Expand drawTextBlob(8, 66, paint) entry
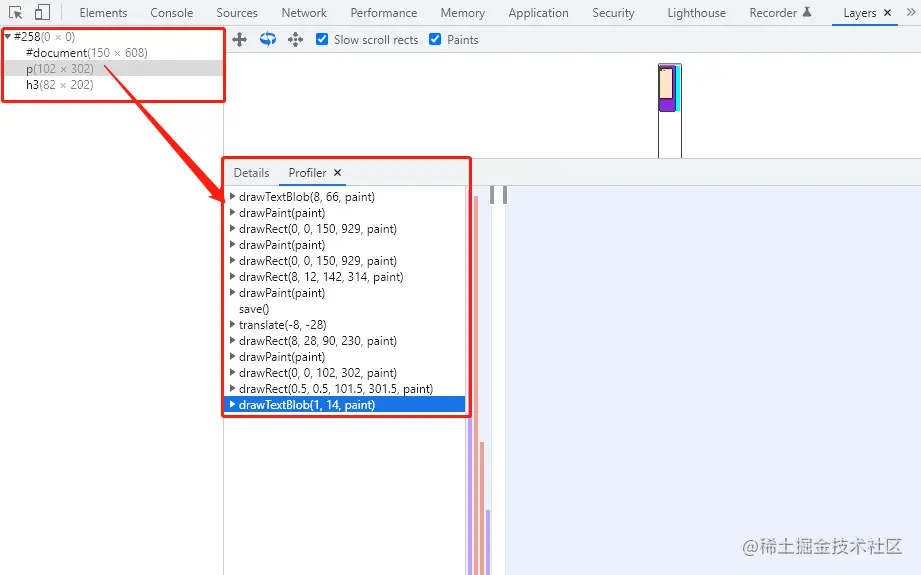This screenshot has height=575, width=921. pyautogui.click(x=233, y=197)
